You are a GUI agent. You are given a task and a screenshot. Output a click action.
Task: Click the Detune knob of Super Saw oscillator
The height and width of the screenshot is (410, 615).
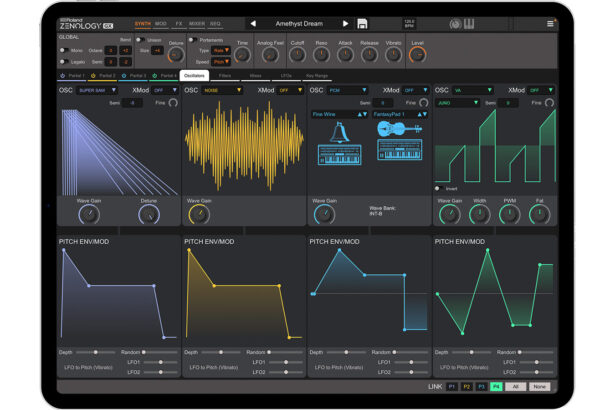click(149, 215)
